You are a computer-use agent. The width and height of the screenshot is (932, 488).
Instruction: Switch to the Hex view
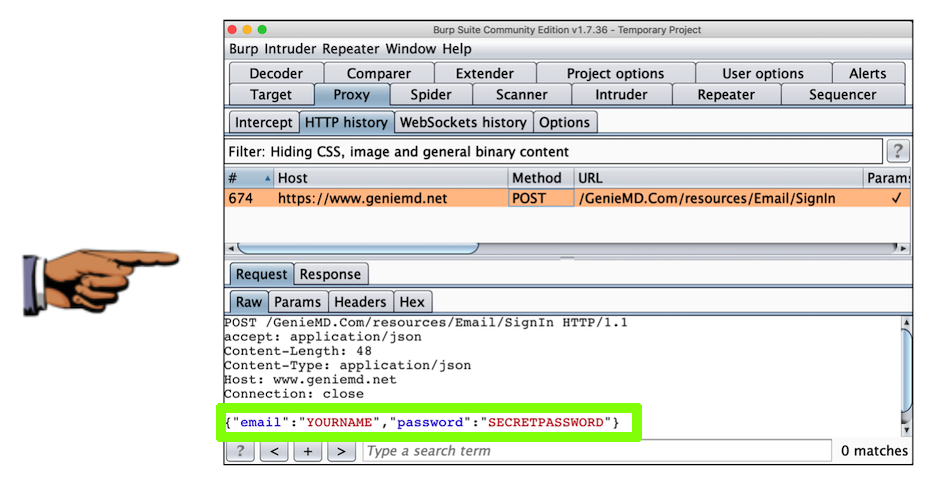point(412,302)
